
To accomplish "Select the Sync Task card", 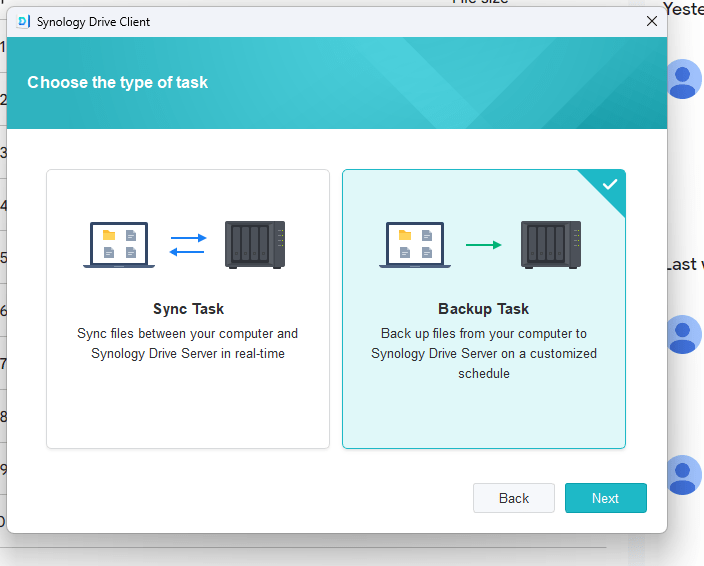I will click(188, 309).
